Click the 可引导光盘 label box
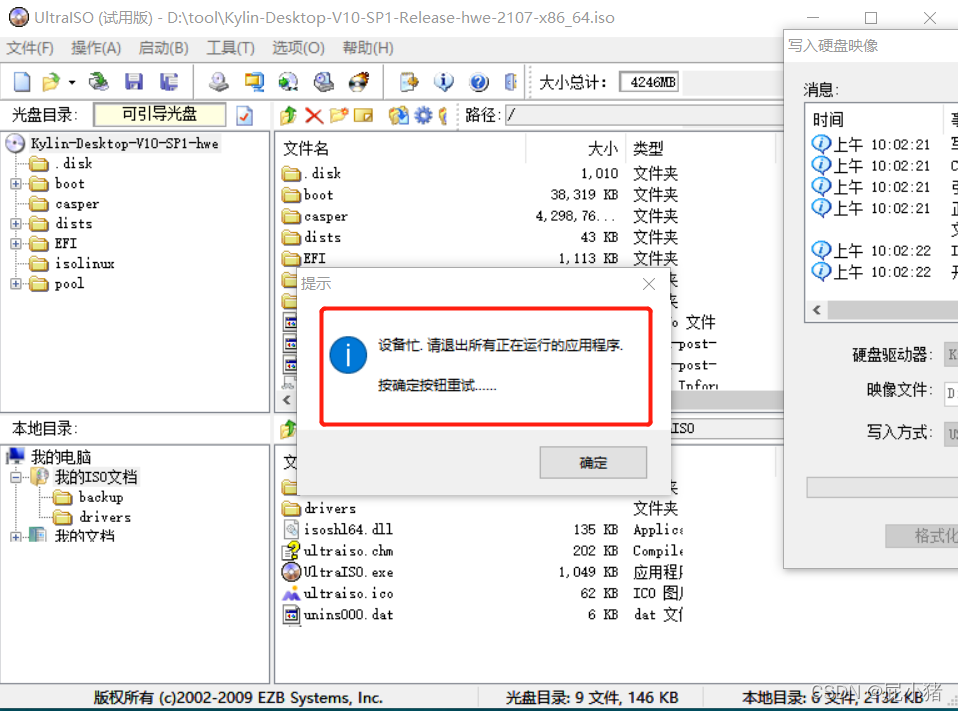Viewport: 958px width, 711px height. [x=159, y=114]
